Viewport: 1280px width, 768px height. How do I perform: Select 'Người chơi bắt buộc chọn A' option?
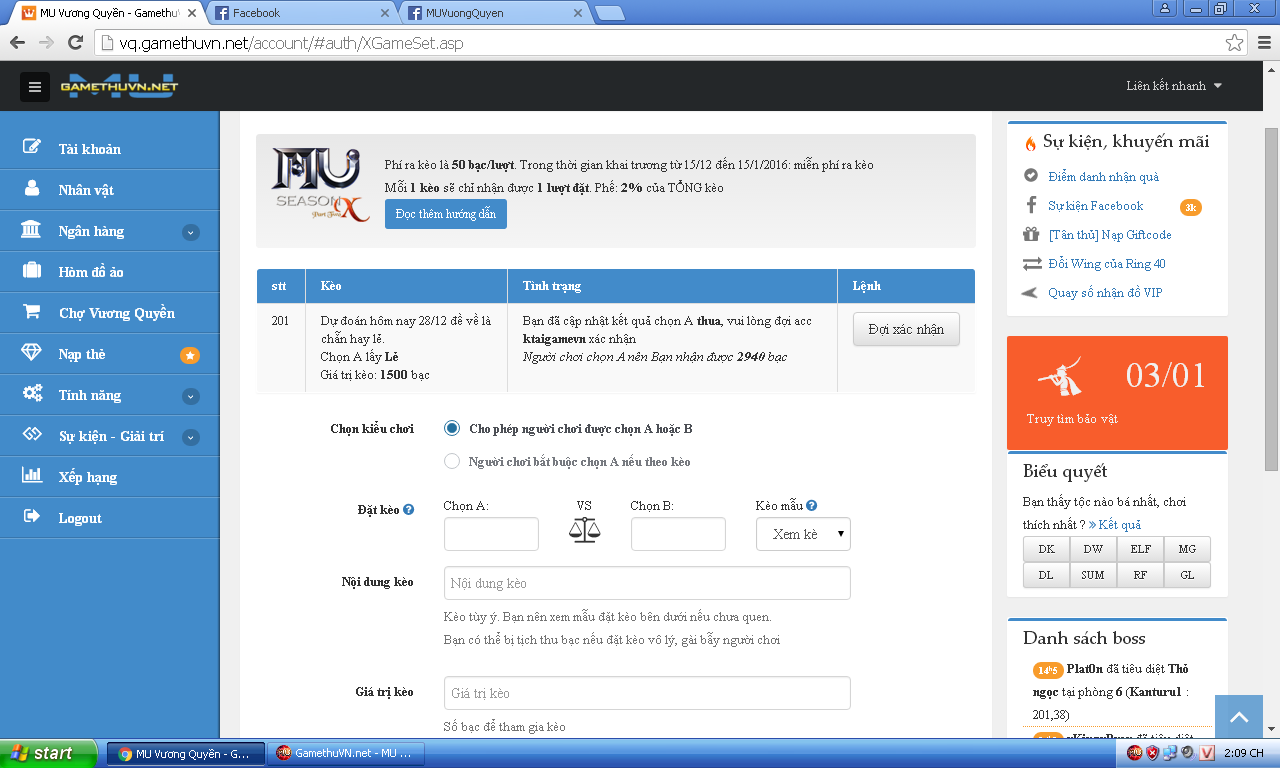pyautogui.click(x=452, y=462)
